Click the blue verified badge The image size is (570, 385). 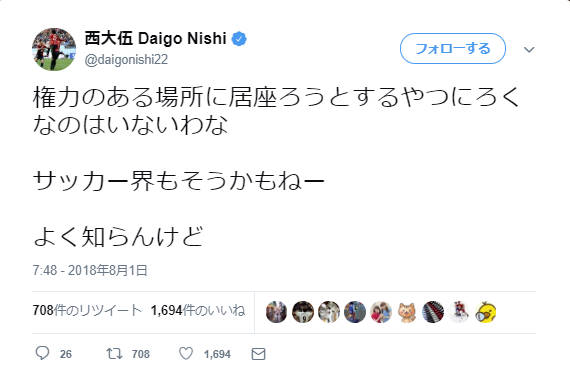(x=239, y=39)
